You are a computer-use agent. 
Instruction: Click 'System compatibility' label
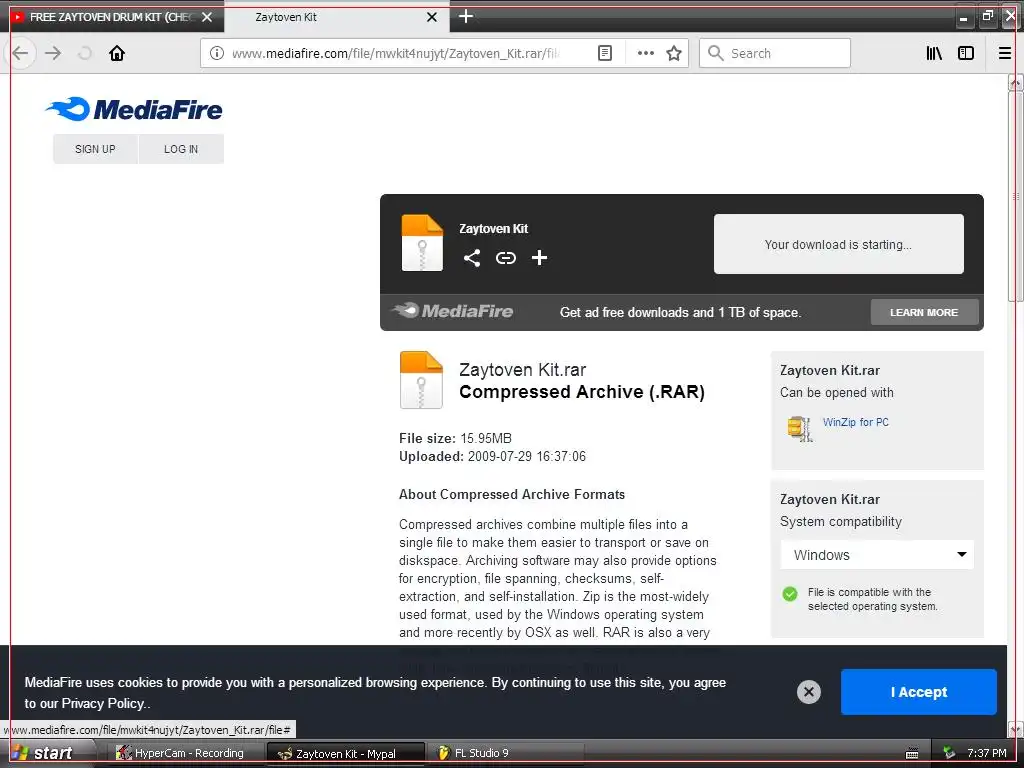coord(840,522)
